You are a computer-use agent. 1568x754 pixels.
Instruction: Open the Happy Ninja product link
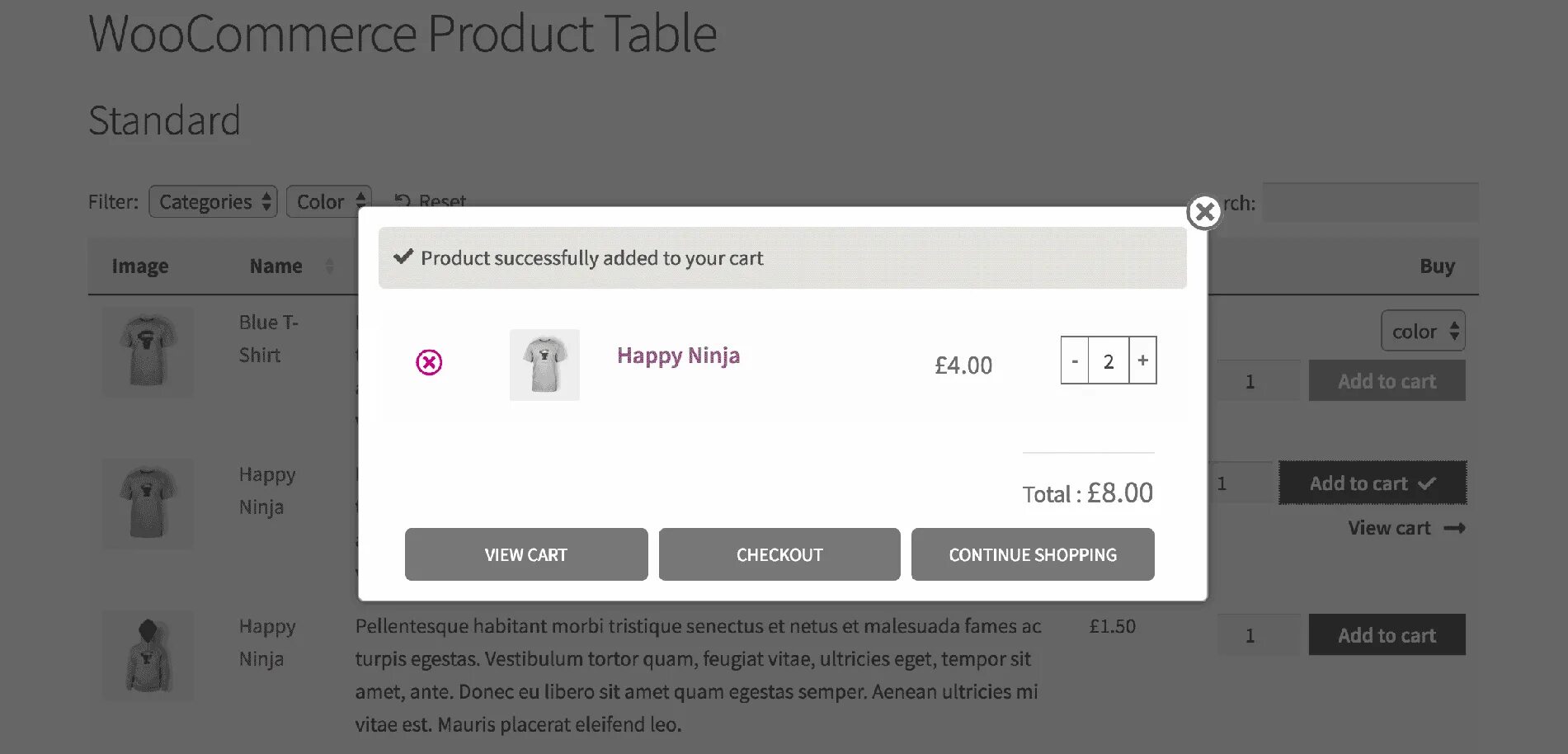coord(678,356)
